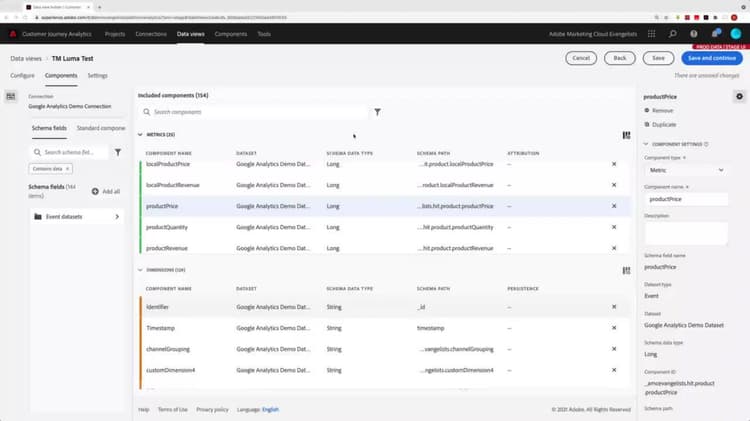Open the search magnifier in top bar
Screen dimensions: 750x421
point(673,34)
